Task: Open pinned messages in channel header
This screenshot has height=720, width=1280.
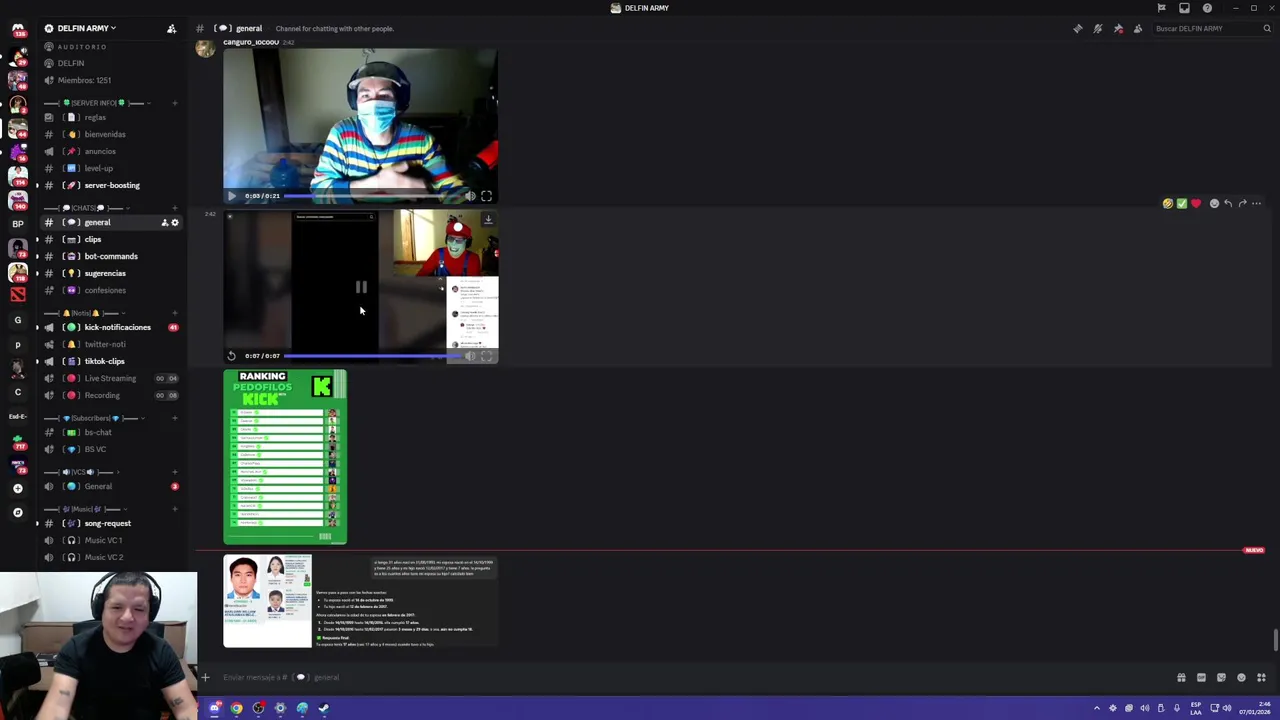Action: [1118, 28]
